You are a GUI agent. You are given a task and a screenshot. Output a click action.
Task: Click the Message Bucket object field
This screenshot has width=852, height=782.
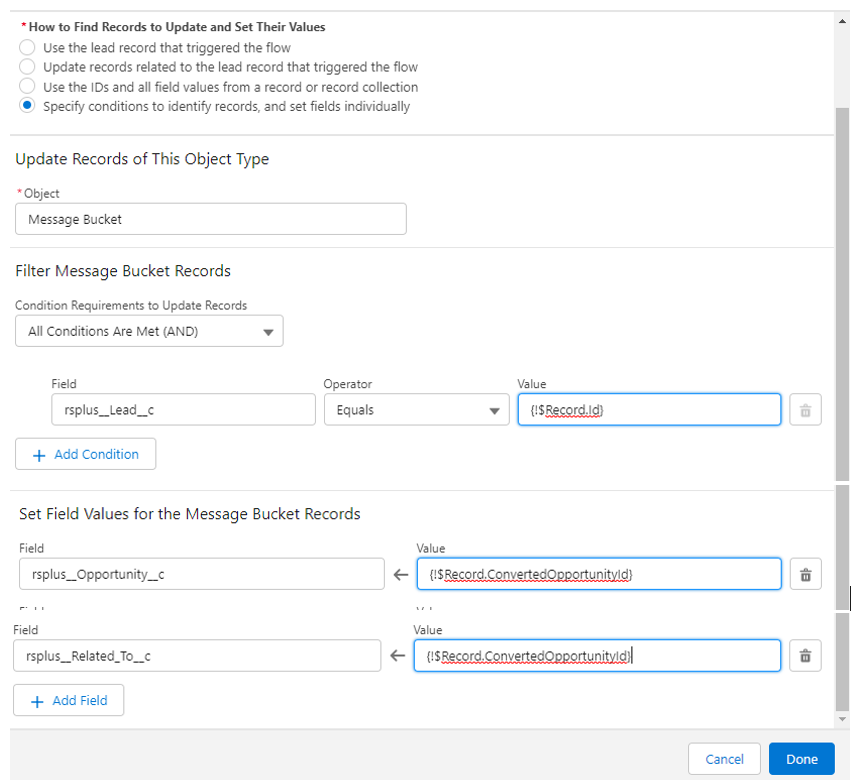(x=210, y=219)
